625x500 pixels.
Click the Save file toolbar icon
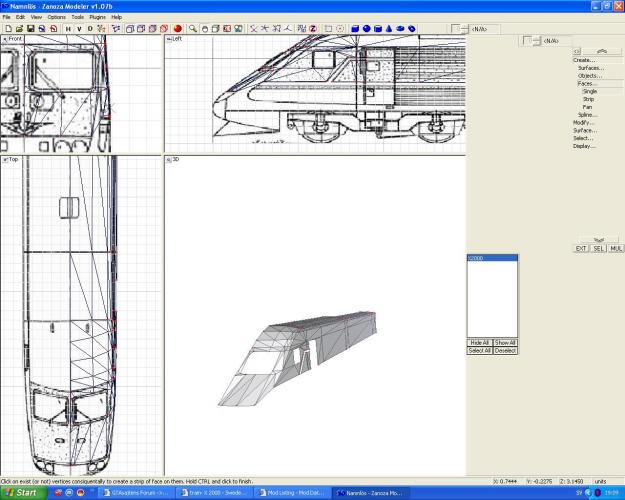(x=30, y=29)
